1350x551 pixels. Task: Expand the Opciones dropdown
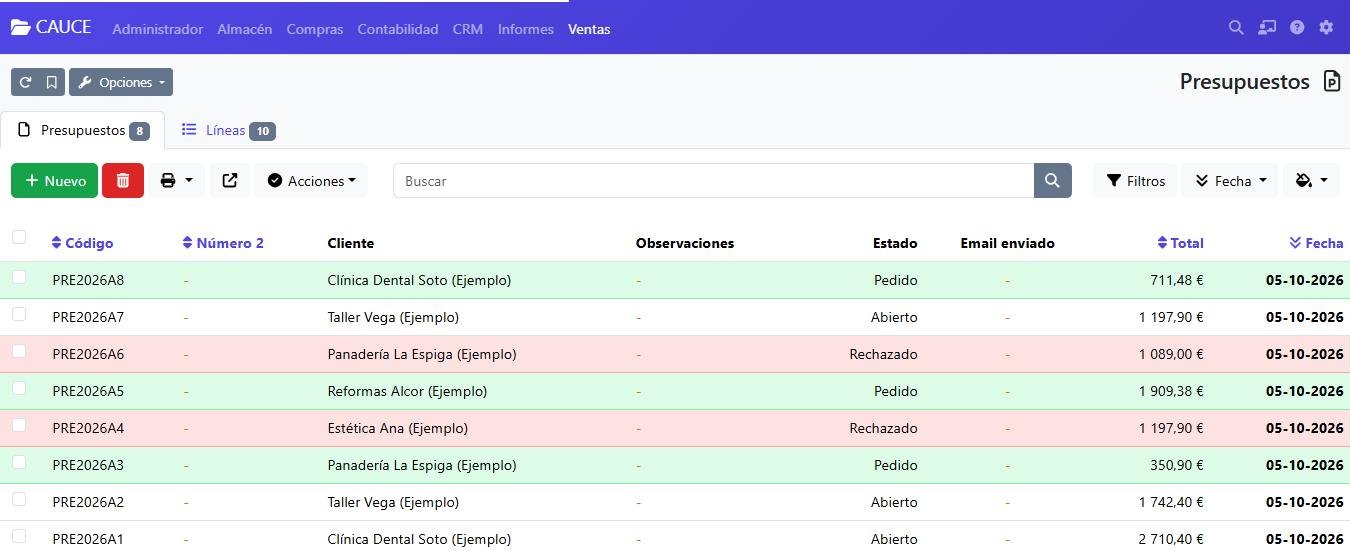point(121,82)
